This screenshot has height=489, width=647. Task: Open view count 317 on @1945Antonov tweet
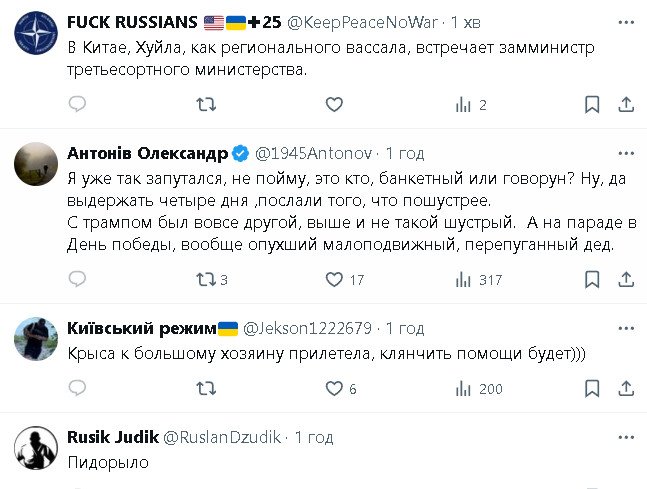pyautogui.click(x=478, y=280)
